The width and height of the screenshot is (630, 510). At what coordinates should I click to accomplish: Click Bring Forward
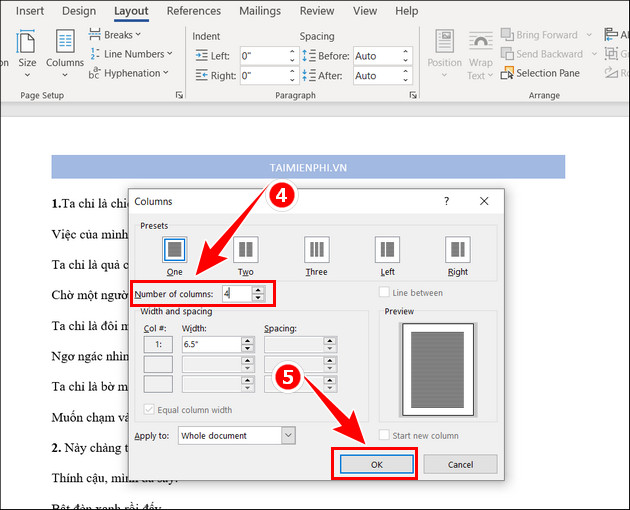pos(539,35)
